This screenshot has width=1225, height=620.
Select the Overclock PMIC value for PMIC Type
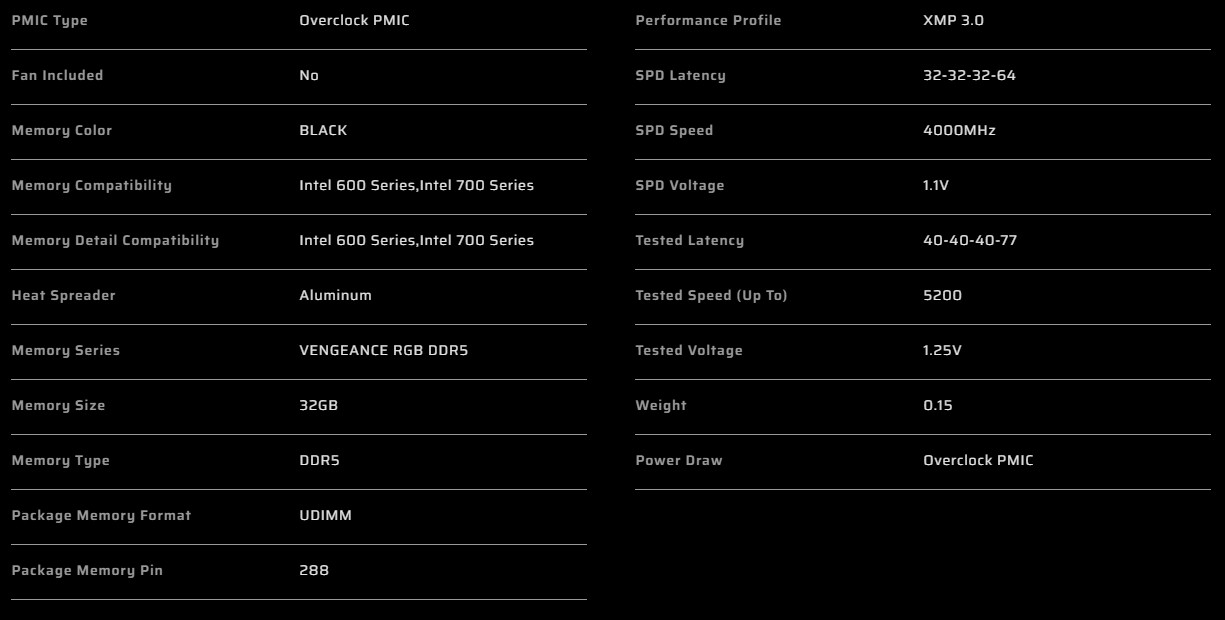(354, 21)
